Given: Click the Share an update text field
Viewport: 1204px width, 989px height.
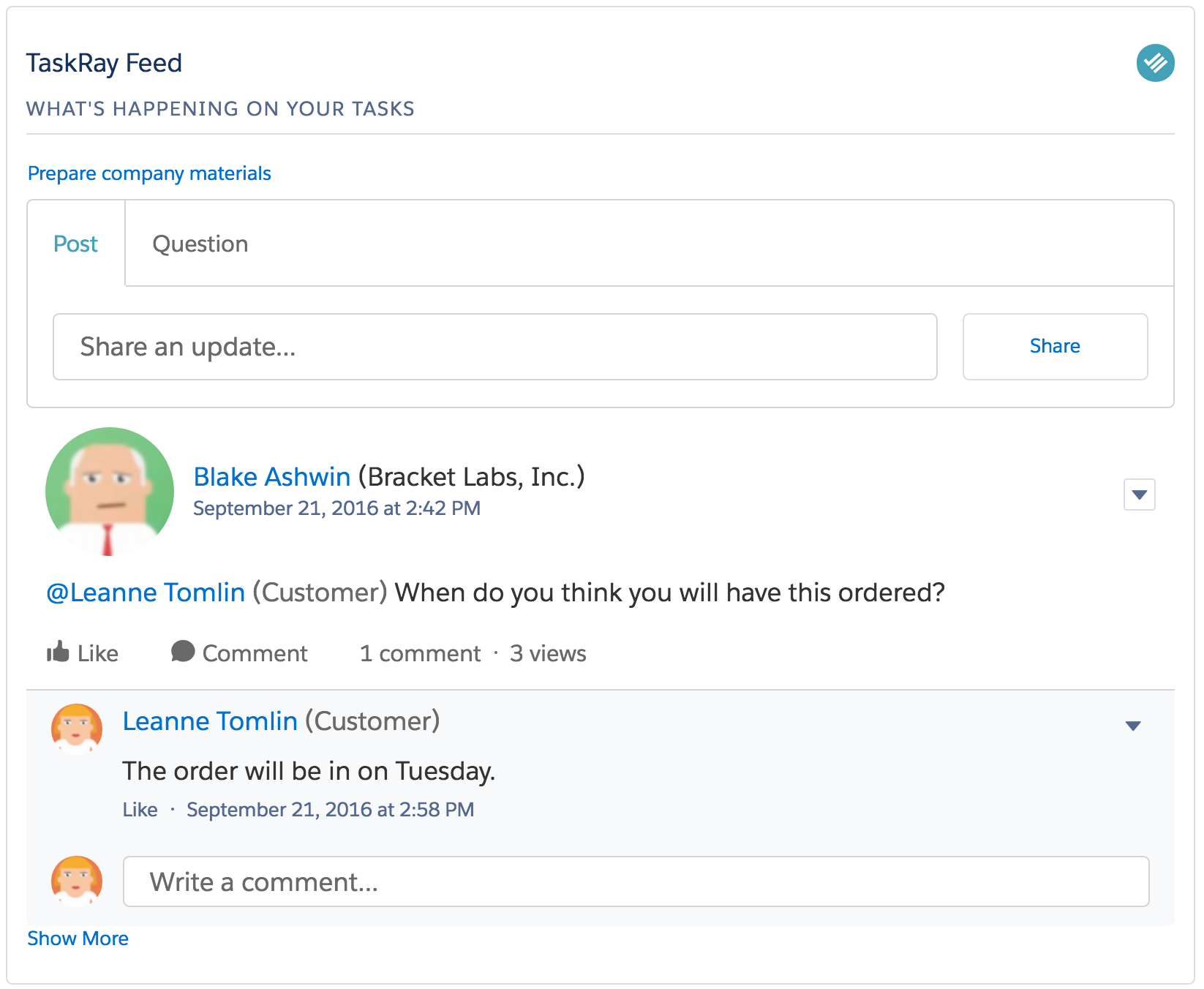Looking at the screenshot, I should coord(495,347).
